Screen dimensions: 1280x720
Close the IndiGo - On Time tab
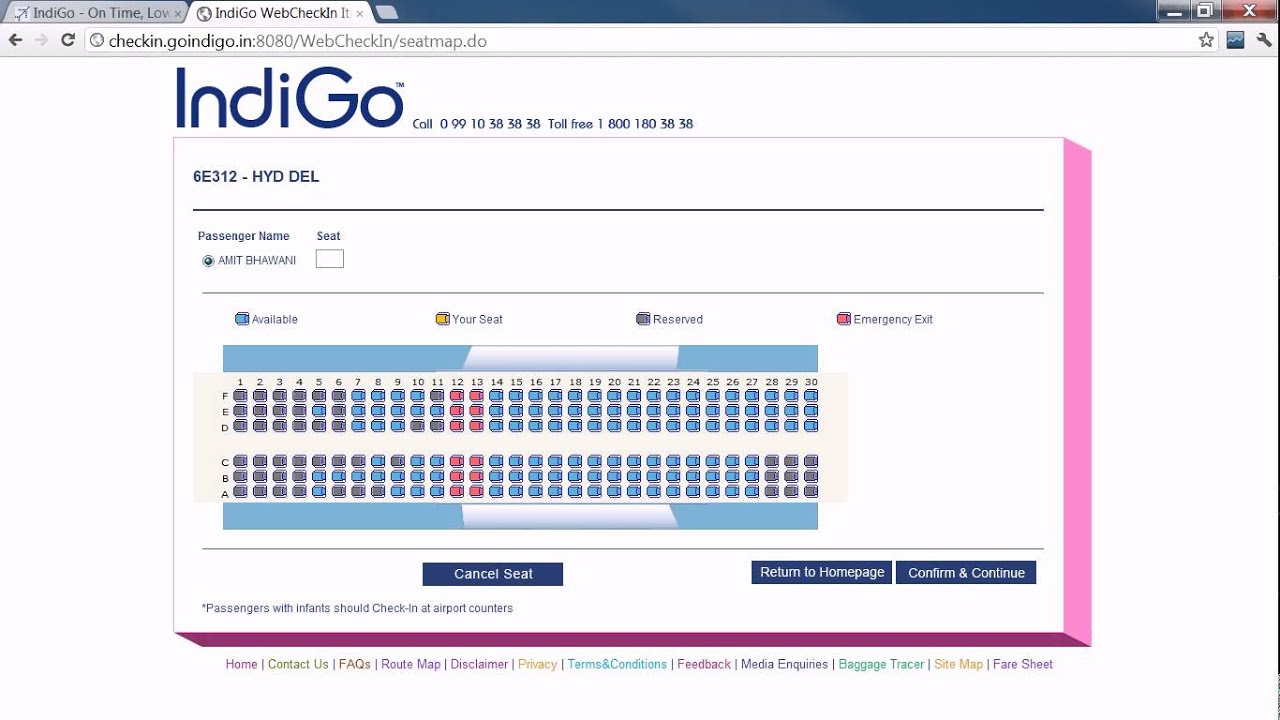(178, 14)
